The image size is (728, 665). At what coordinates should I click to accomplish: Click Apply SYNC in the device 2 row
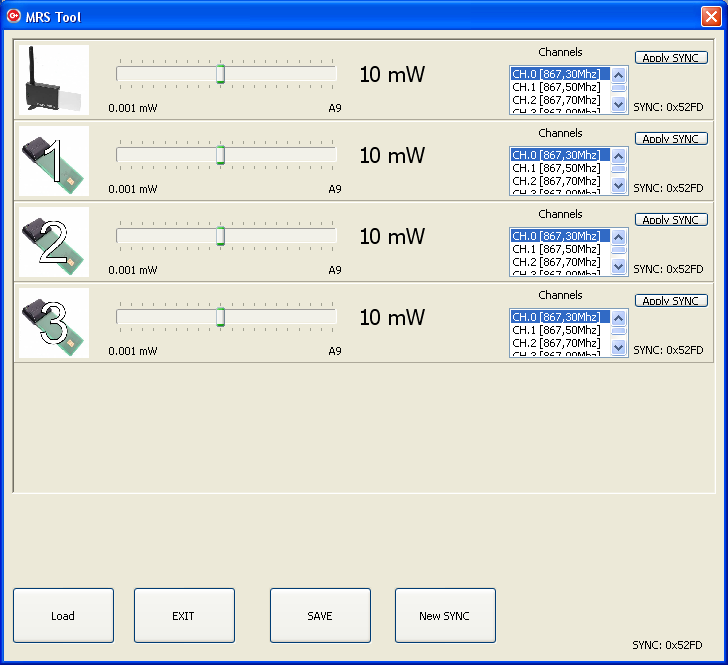tap(671, 220)
